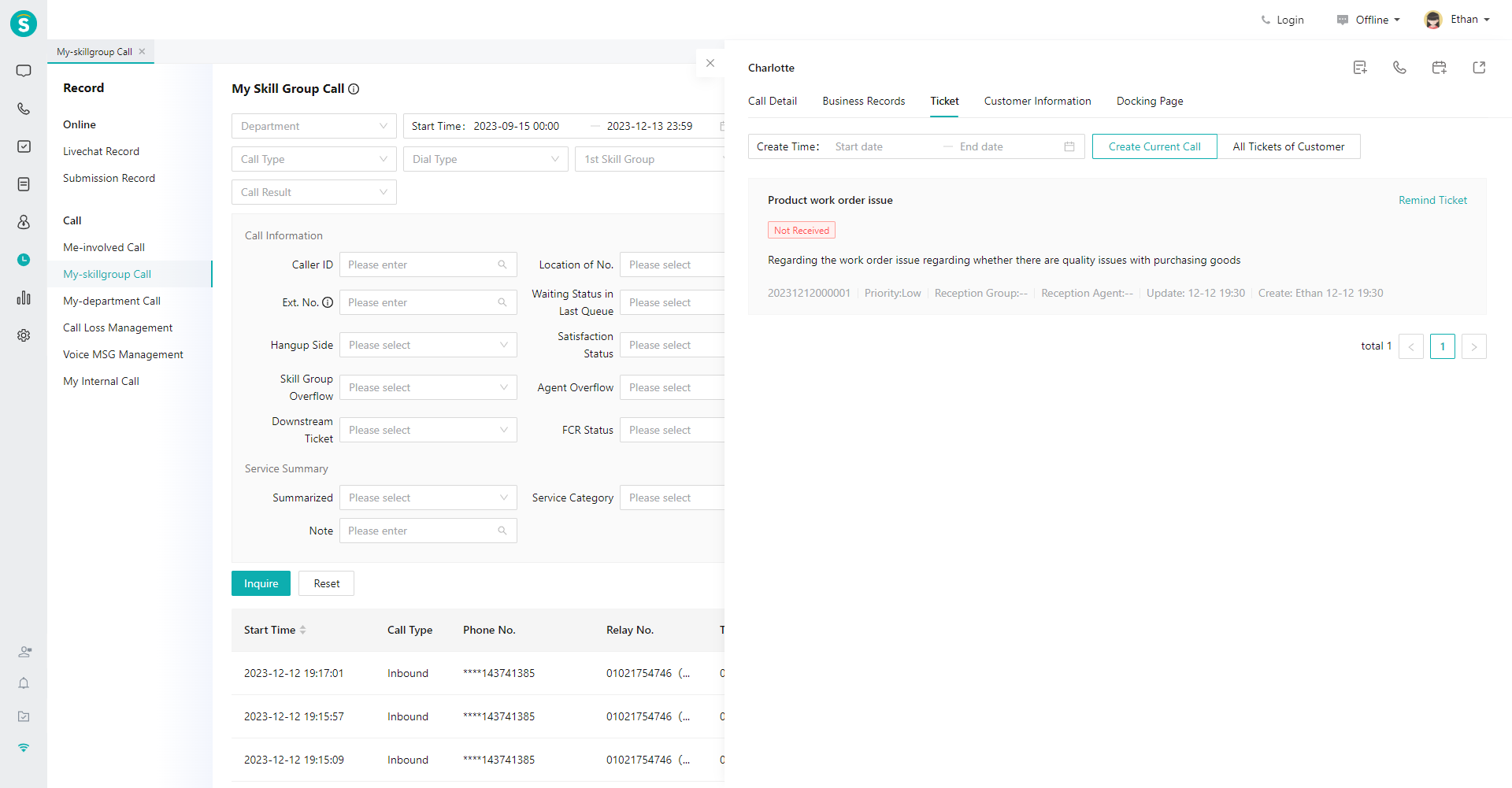1512x788 pixels.
Task: Click the search icon in Caller ID field
Action: pos(502,265)
